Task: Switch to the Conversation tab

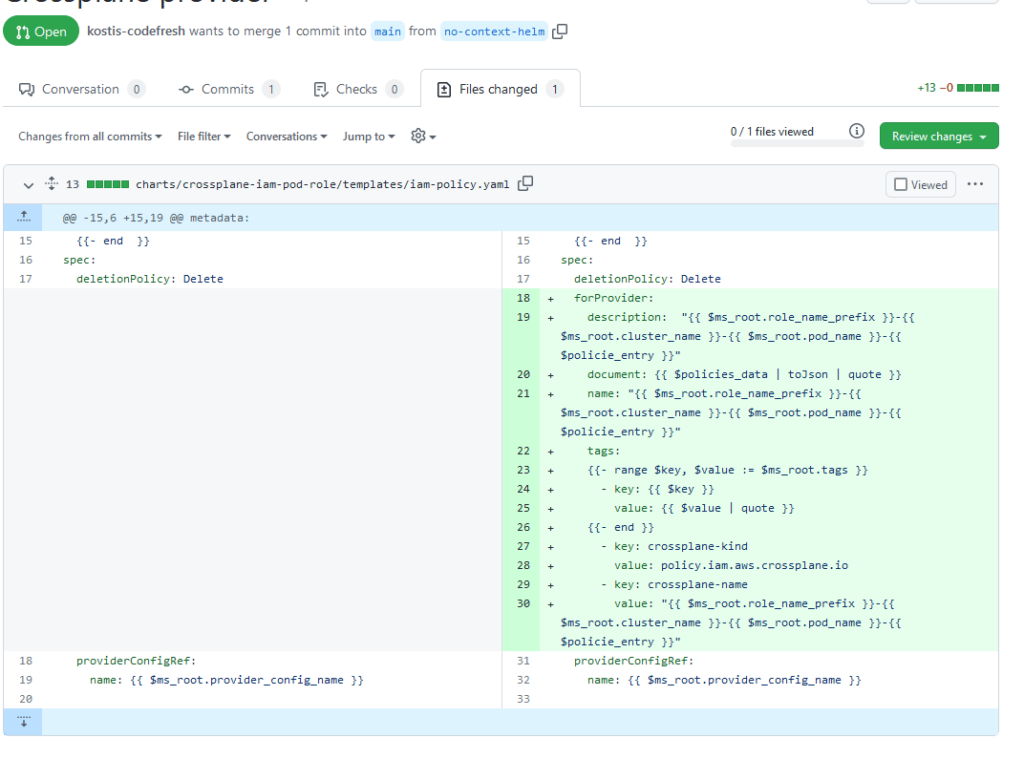Action: coord(82,89)
